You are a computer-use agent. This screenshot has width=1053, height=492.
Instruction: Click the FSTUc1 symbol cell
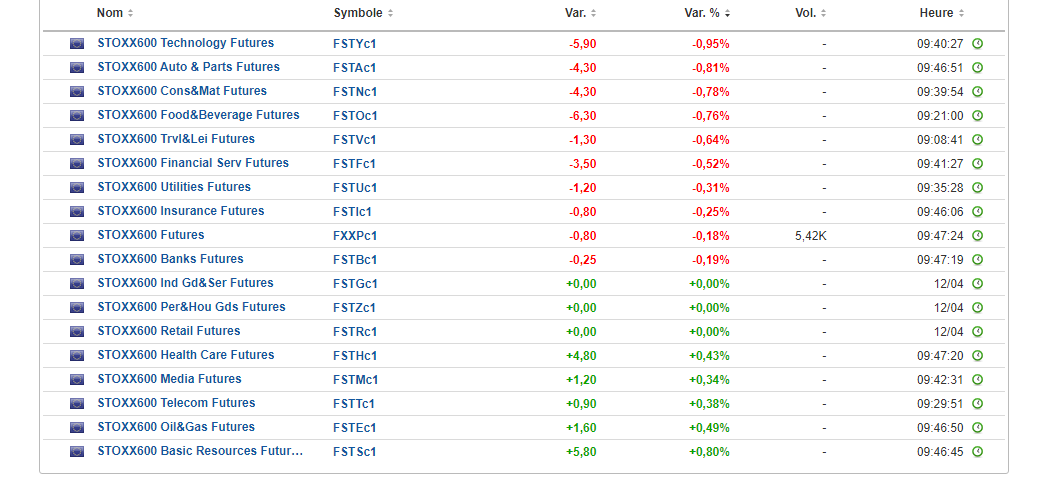[x=355, y=187]
